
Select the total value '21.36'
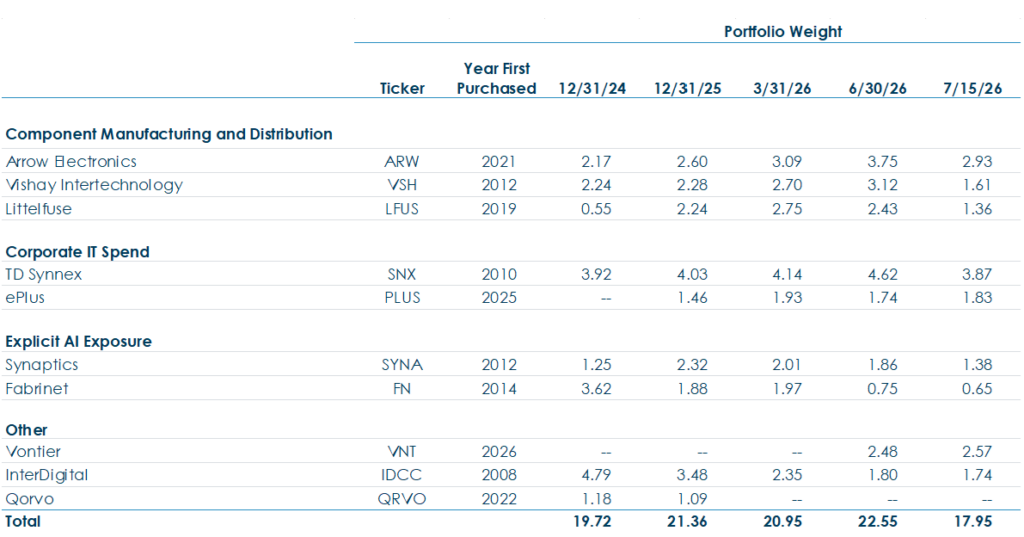[687, 521]
